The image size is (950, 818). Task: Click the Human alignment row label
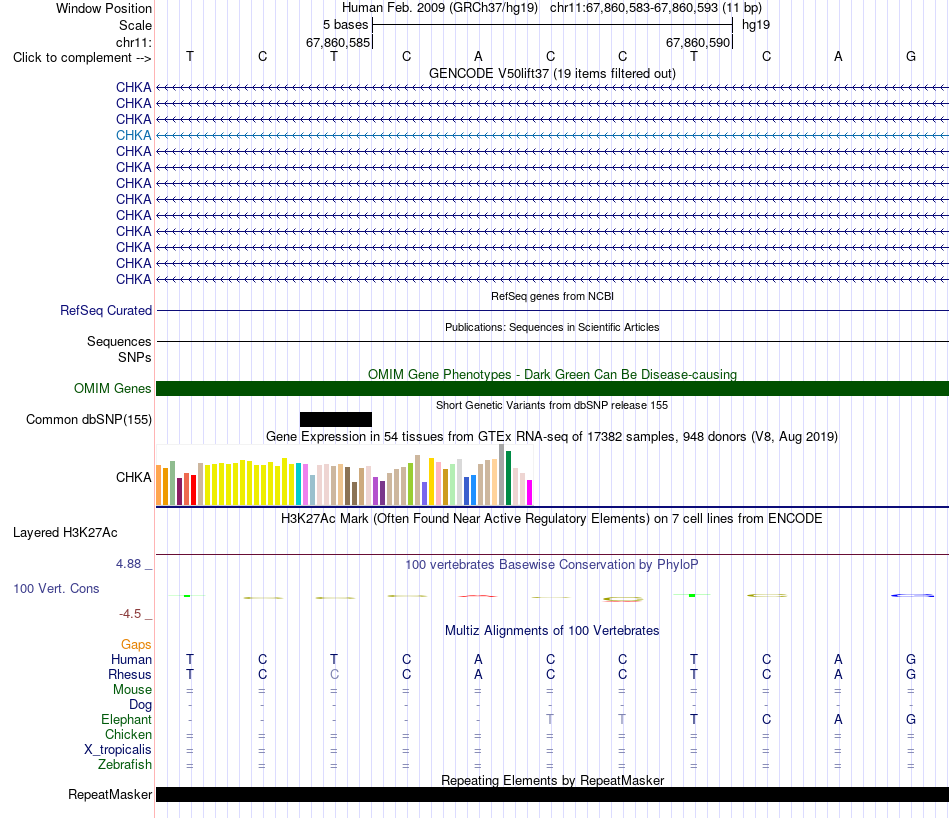pyautogui.click(x=131, y=659)
